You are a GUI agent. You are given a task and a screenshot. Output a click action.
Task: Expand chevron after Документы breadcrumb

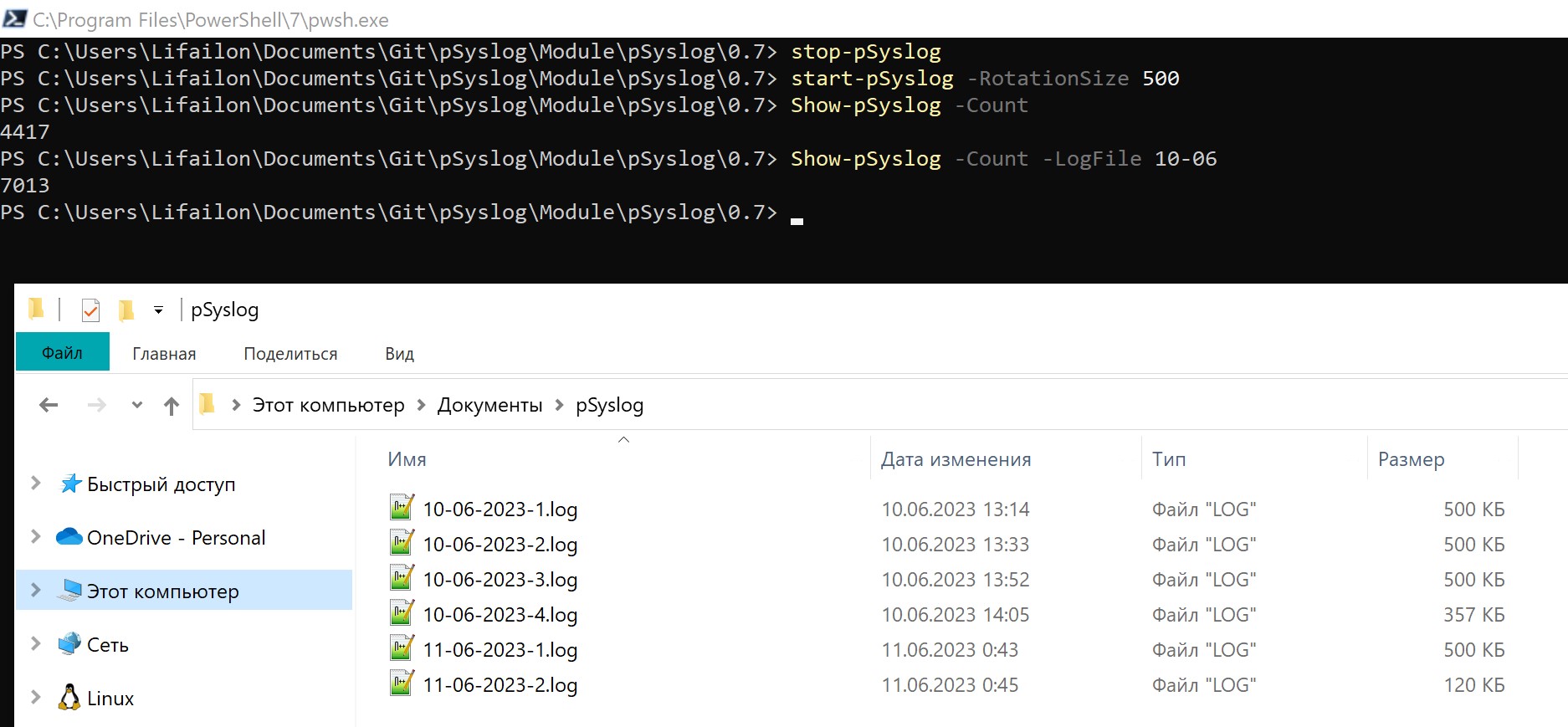pyautogui.click(x=560, y=405)
